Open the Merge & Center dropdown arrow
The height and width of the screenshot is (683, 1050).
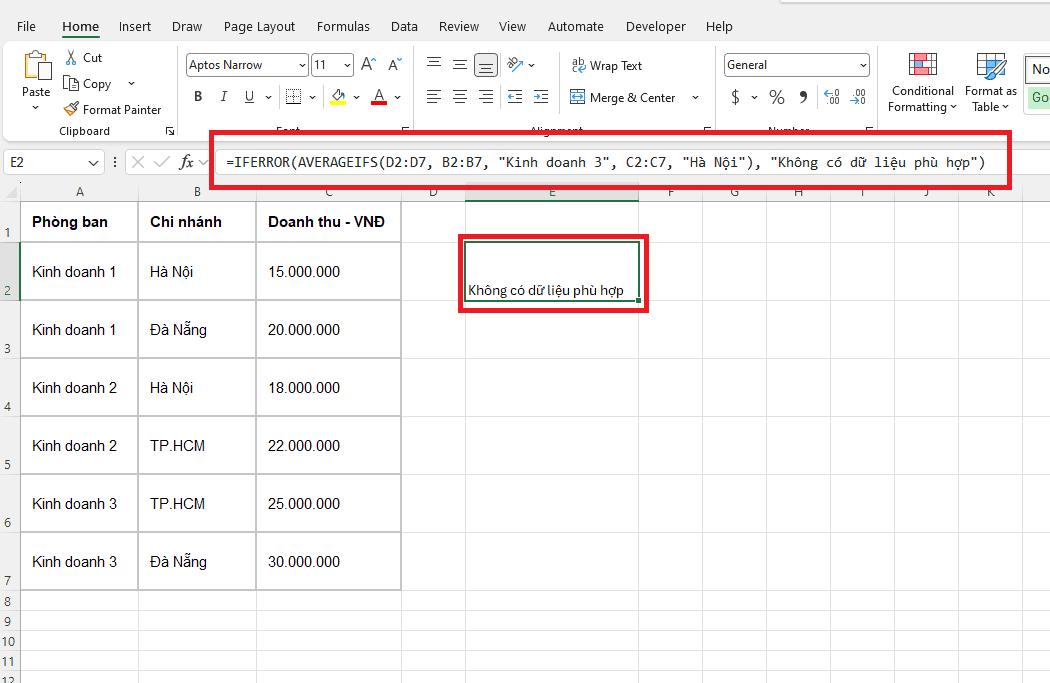tap(695, 97)
